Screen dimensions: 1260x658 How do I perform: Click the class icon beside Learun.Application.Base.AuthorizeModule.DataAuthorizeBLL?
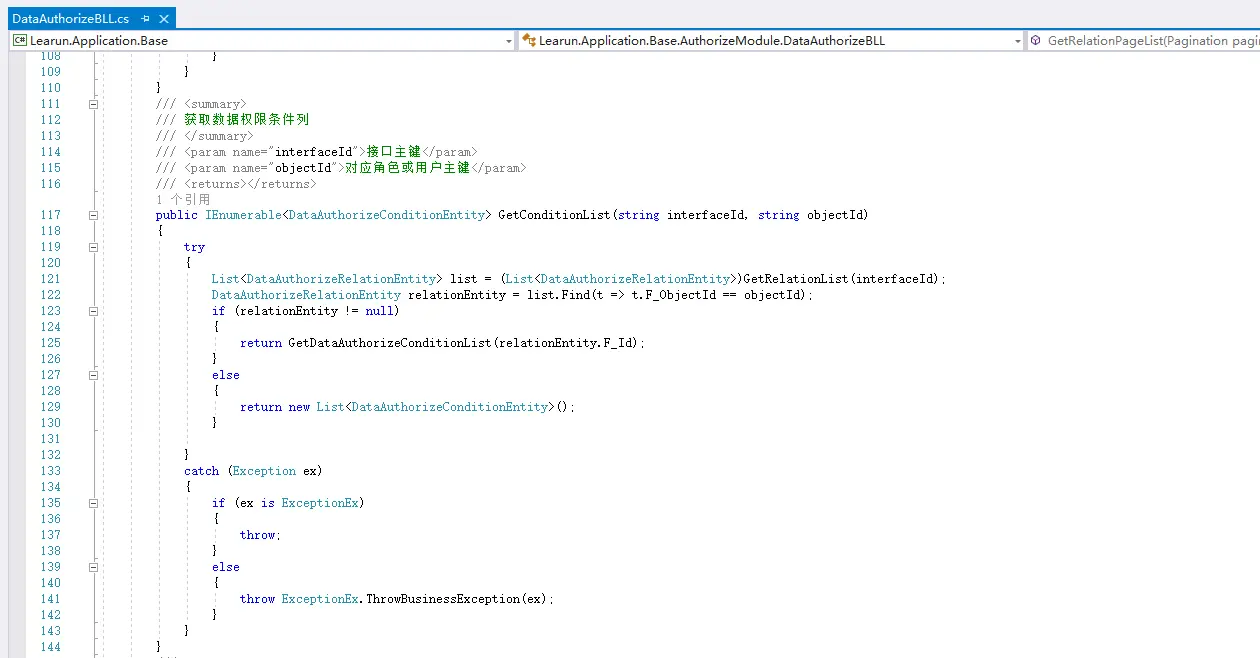[x=529, y=41]
